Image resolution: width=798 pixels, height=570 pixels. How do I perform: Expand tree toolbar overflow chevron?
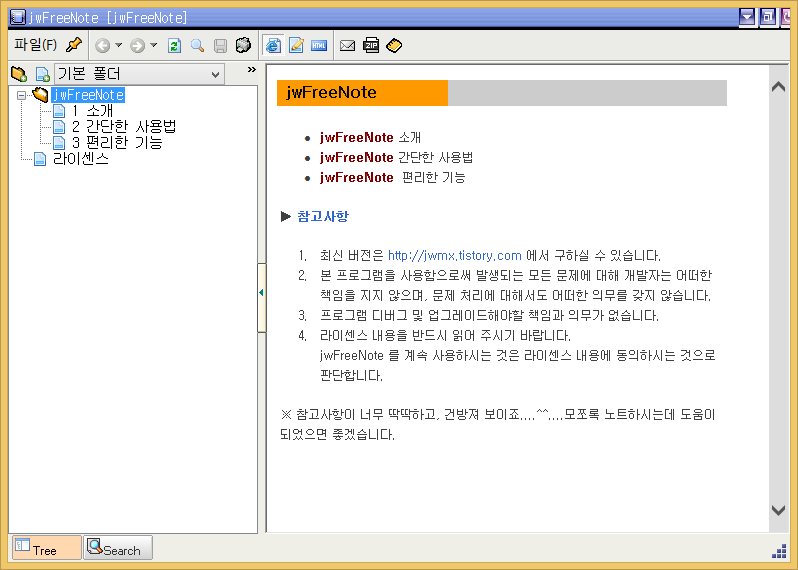[x=251, y=69]
